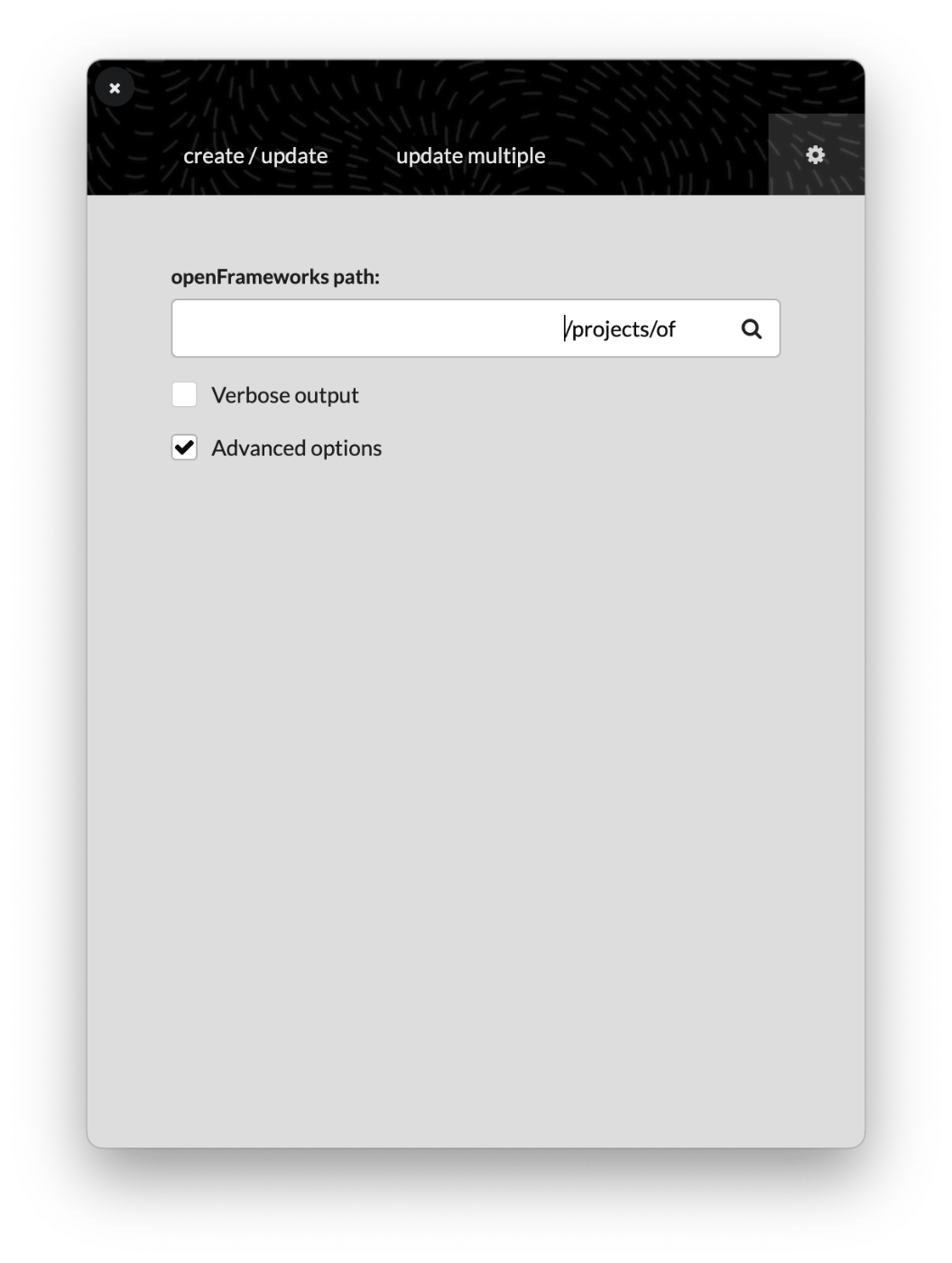Switch to the create / update tab
Screen dimensions: 952x1263
(x=255, y=156)
